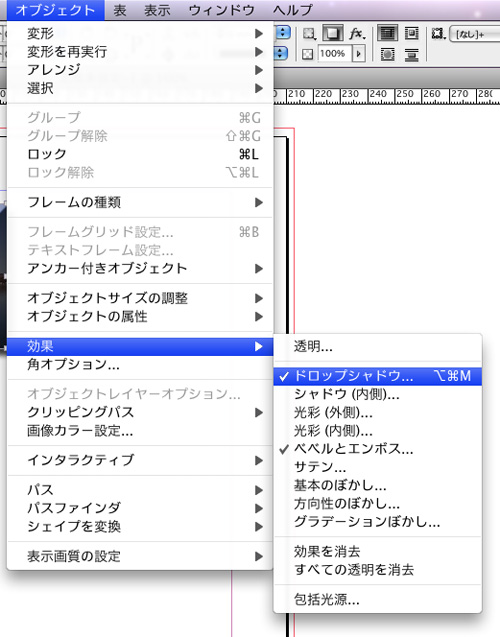Open the ウィンドウ menu
This screenshot has height=637, width=500.
221,10
